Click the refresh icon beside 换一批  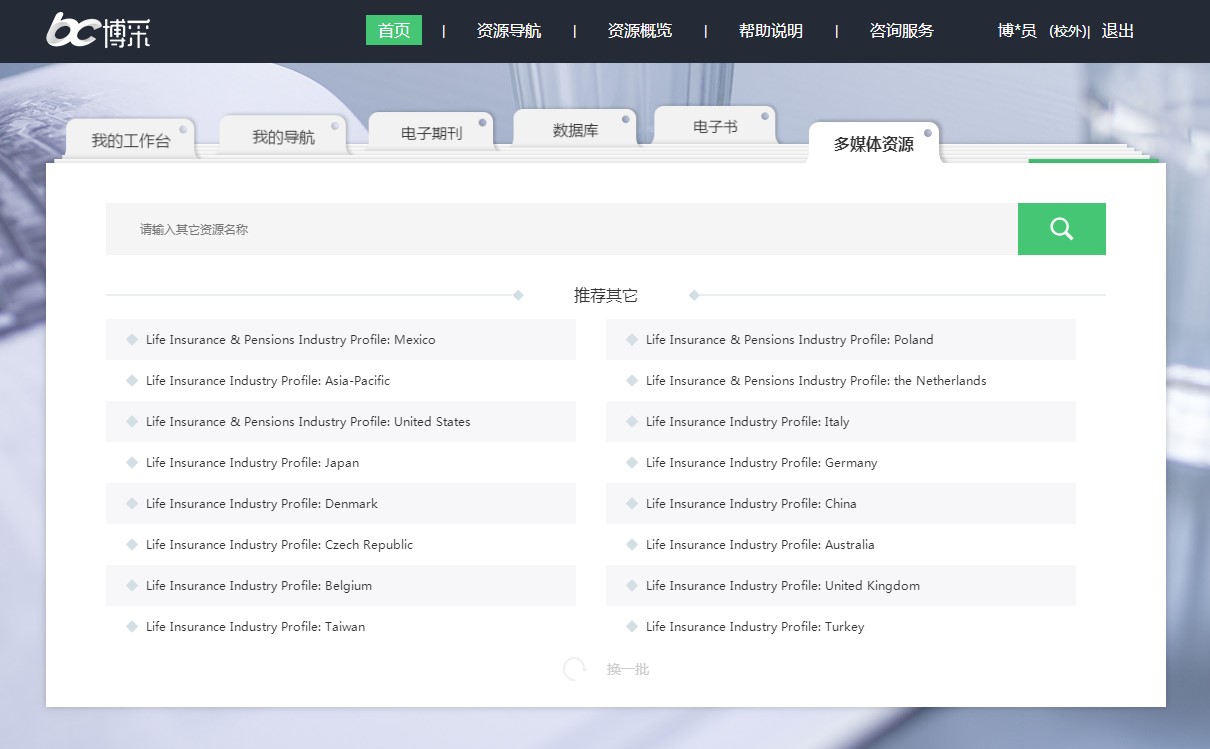[574, 669]
